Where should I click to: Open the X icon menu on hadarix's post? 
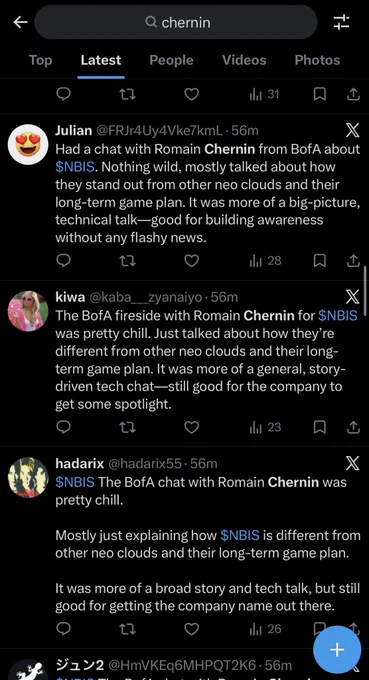[352, 464]
